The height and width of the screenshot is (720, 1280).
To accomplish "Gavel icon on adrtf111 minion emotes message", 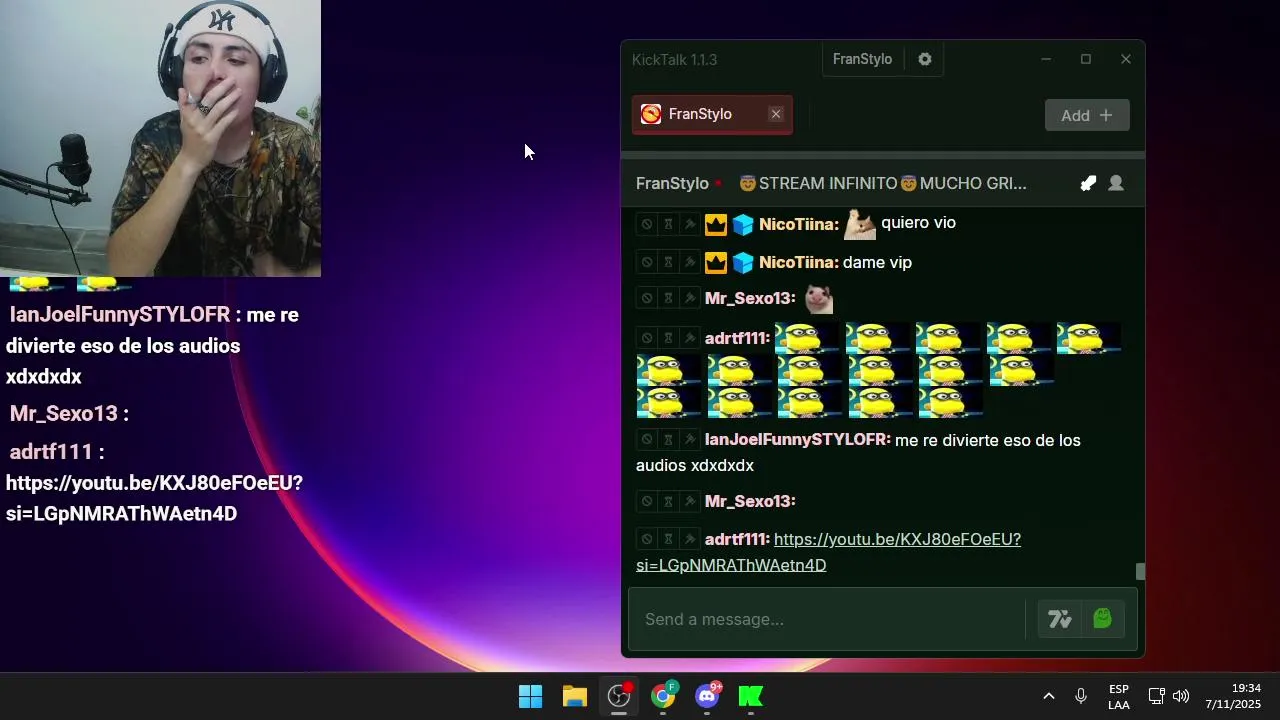I will point(689,338).
